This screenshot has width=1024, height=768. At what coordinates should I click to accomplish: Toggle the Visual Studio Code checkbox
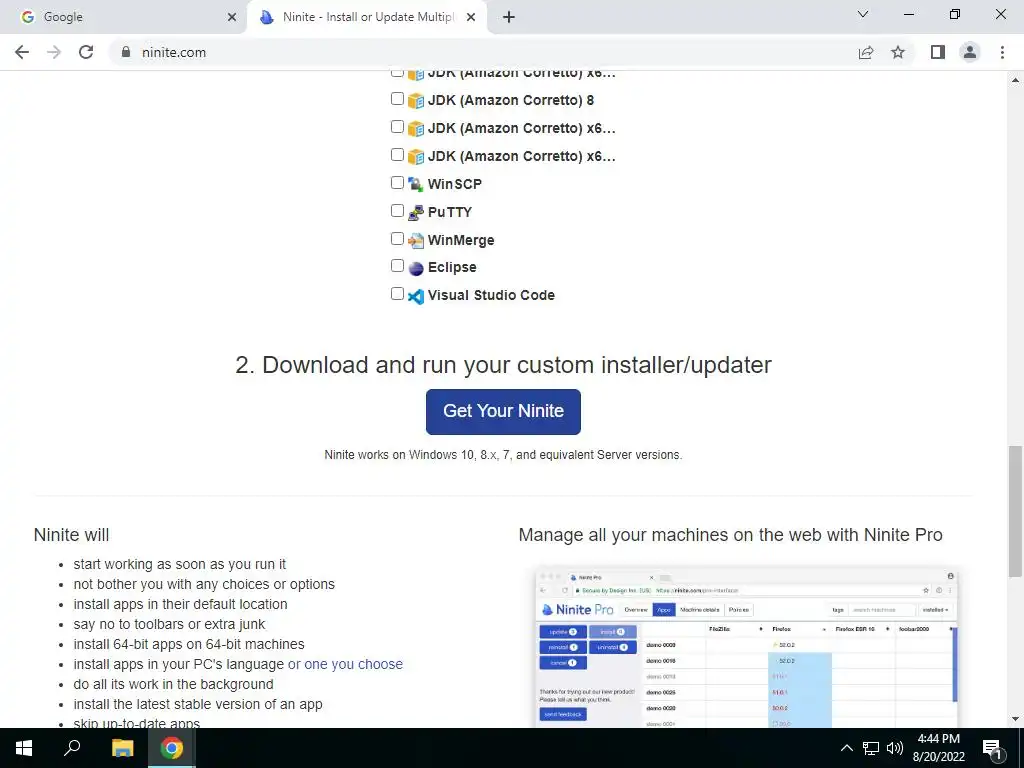click(x=397, y=293)
